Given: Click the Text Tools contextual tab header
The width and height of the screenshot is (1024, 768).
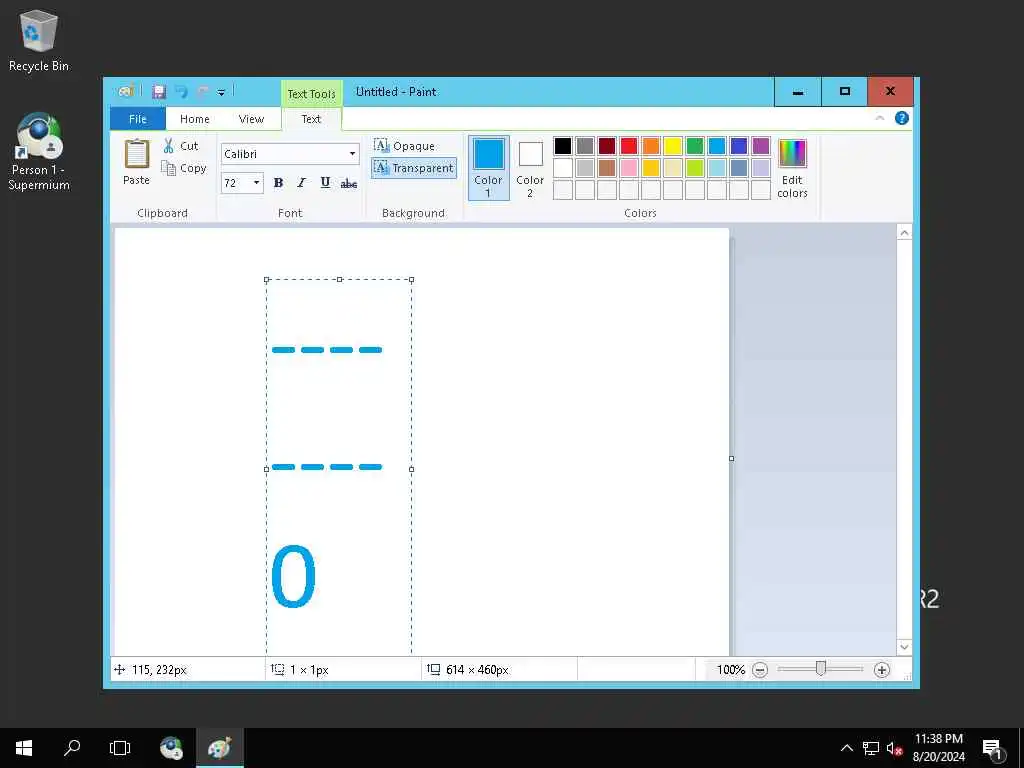Looking at the screenshot, I should [x=312, y=93].
